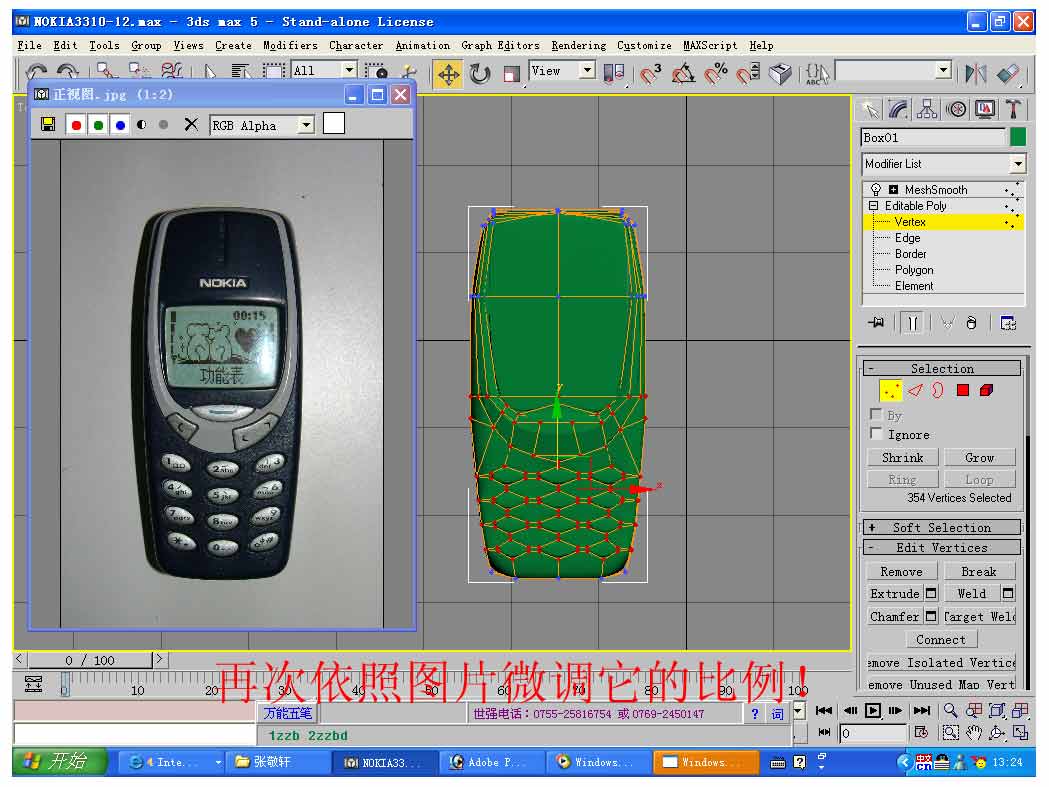Click the green object color swatch
1049x787 pixels.
pos(1018,138)
